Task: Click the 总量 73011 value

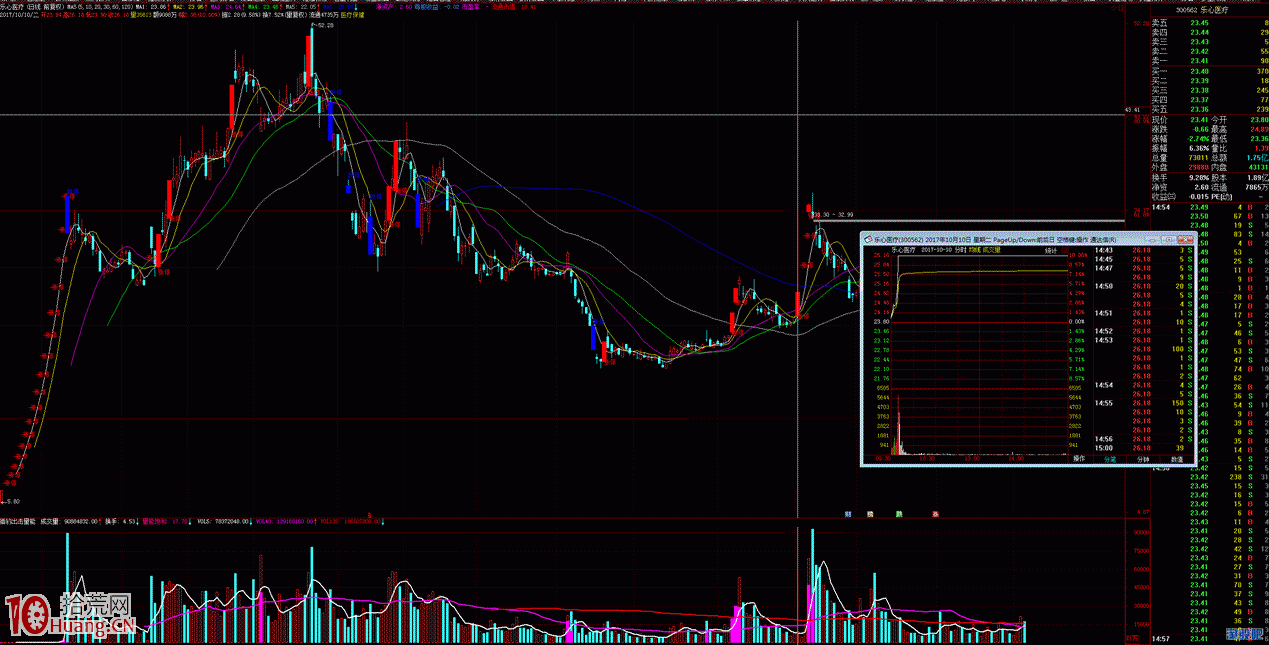Action: pyautogui.click(x=1196, y=157)
